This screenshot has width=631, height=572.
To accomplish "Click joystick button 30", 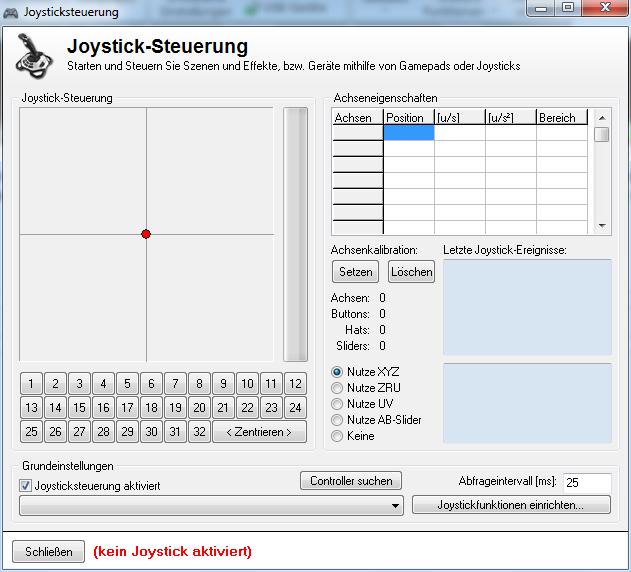I will coord(151,432).
